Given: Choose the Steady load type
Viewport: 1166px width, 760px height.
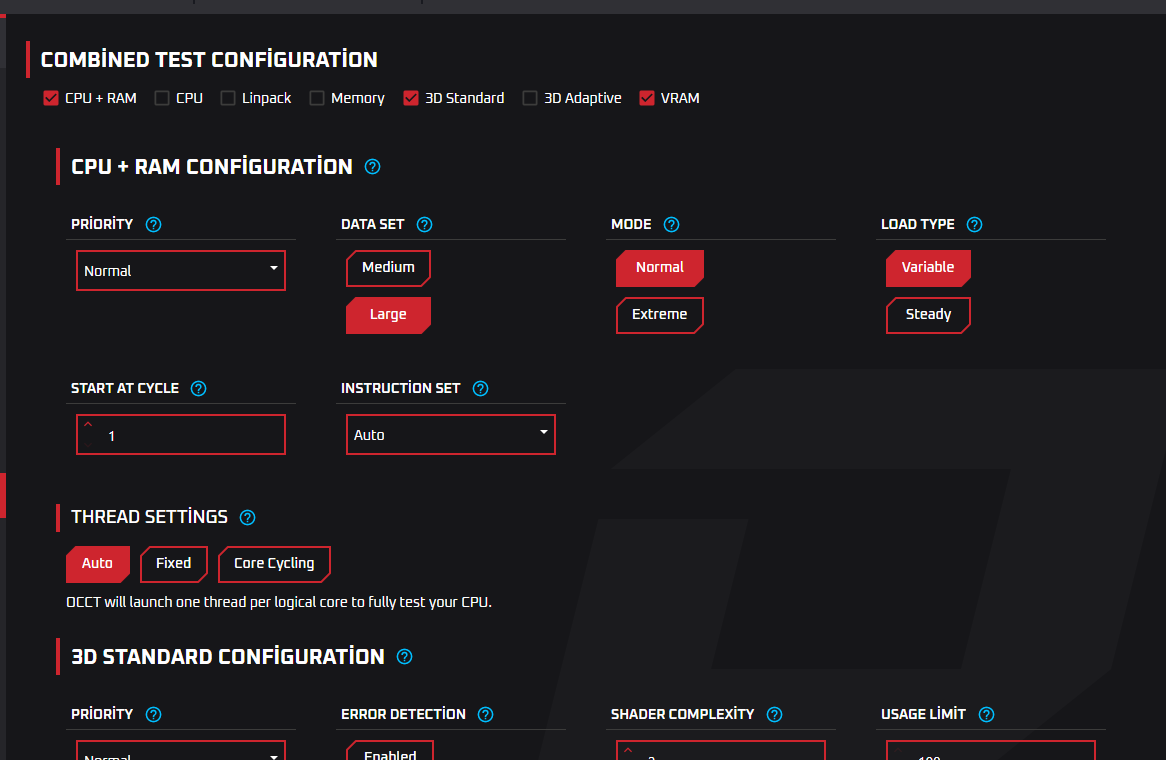Looking at the screenshot, I should pos(928,315).
